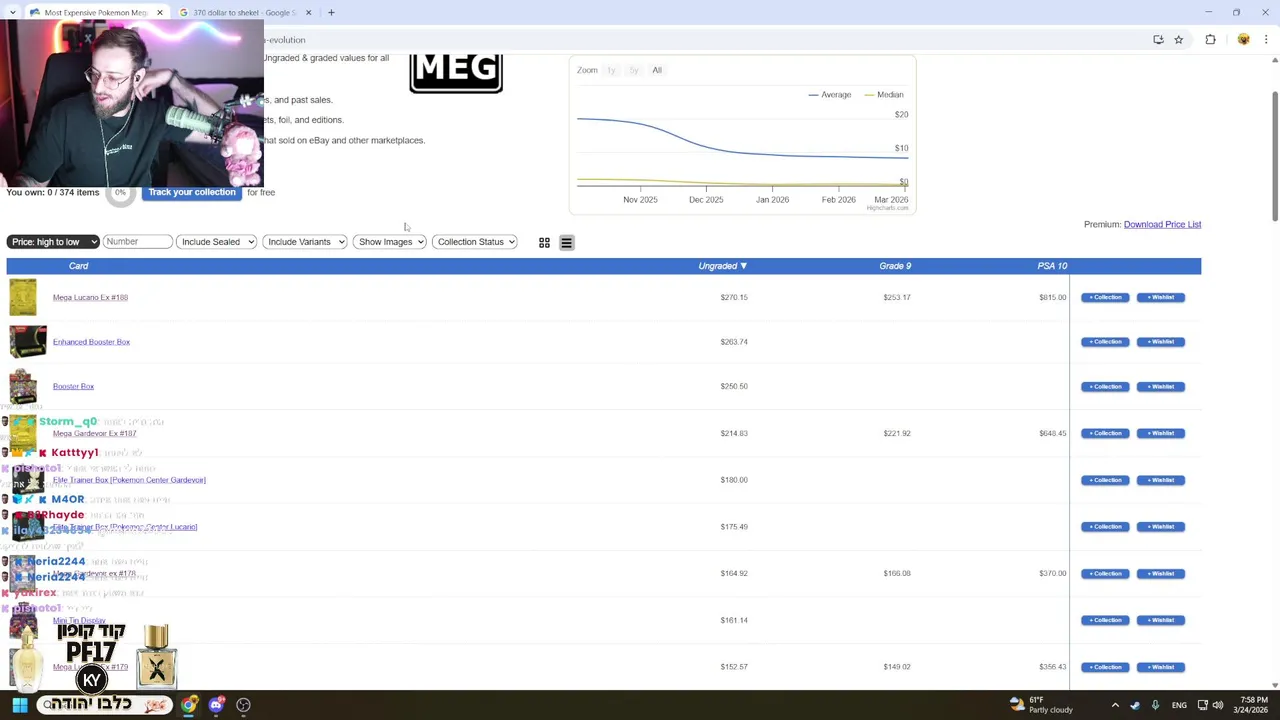Add Booster Box to Collection

[x=1105, y=387]
